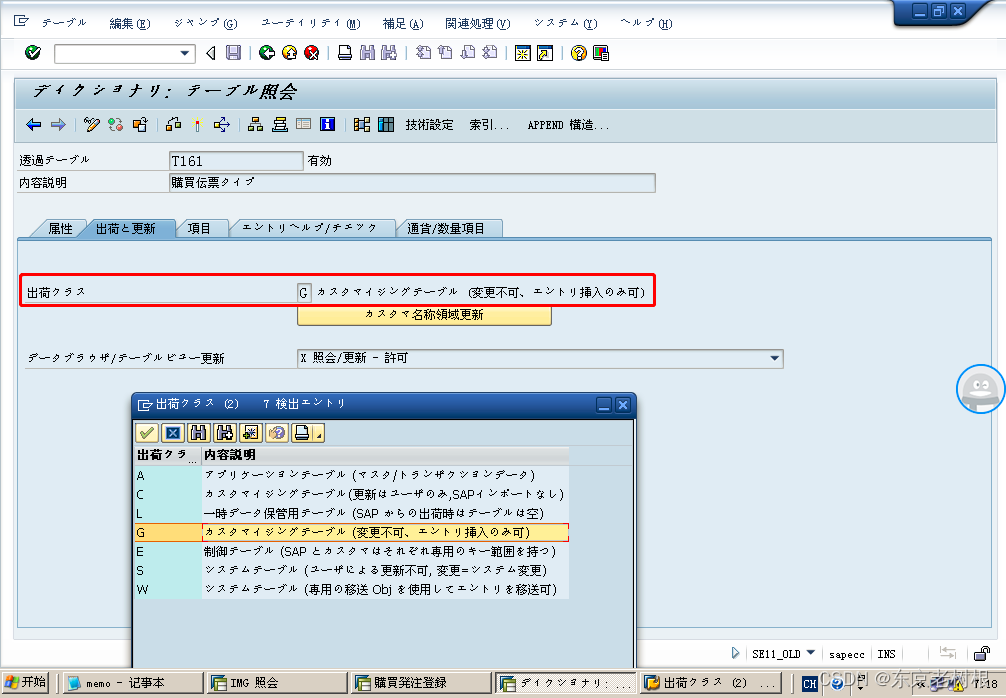The image size is (1006, 698).
Task: Click the popup Find Next icon
Action: click(225, 433)
